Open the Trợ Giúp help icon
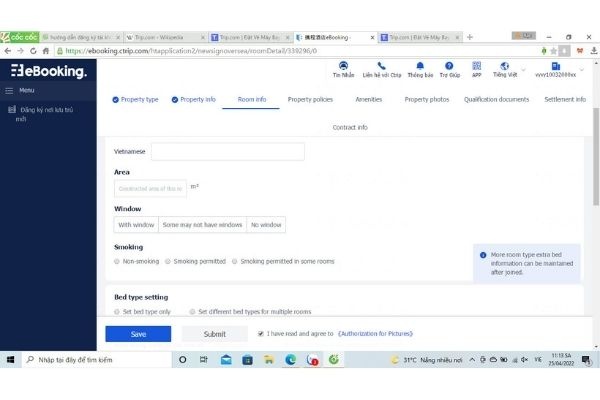600x400 pixels. 449,66
